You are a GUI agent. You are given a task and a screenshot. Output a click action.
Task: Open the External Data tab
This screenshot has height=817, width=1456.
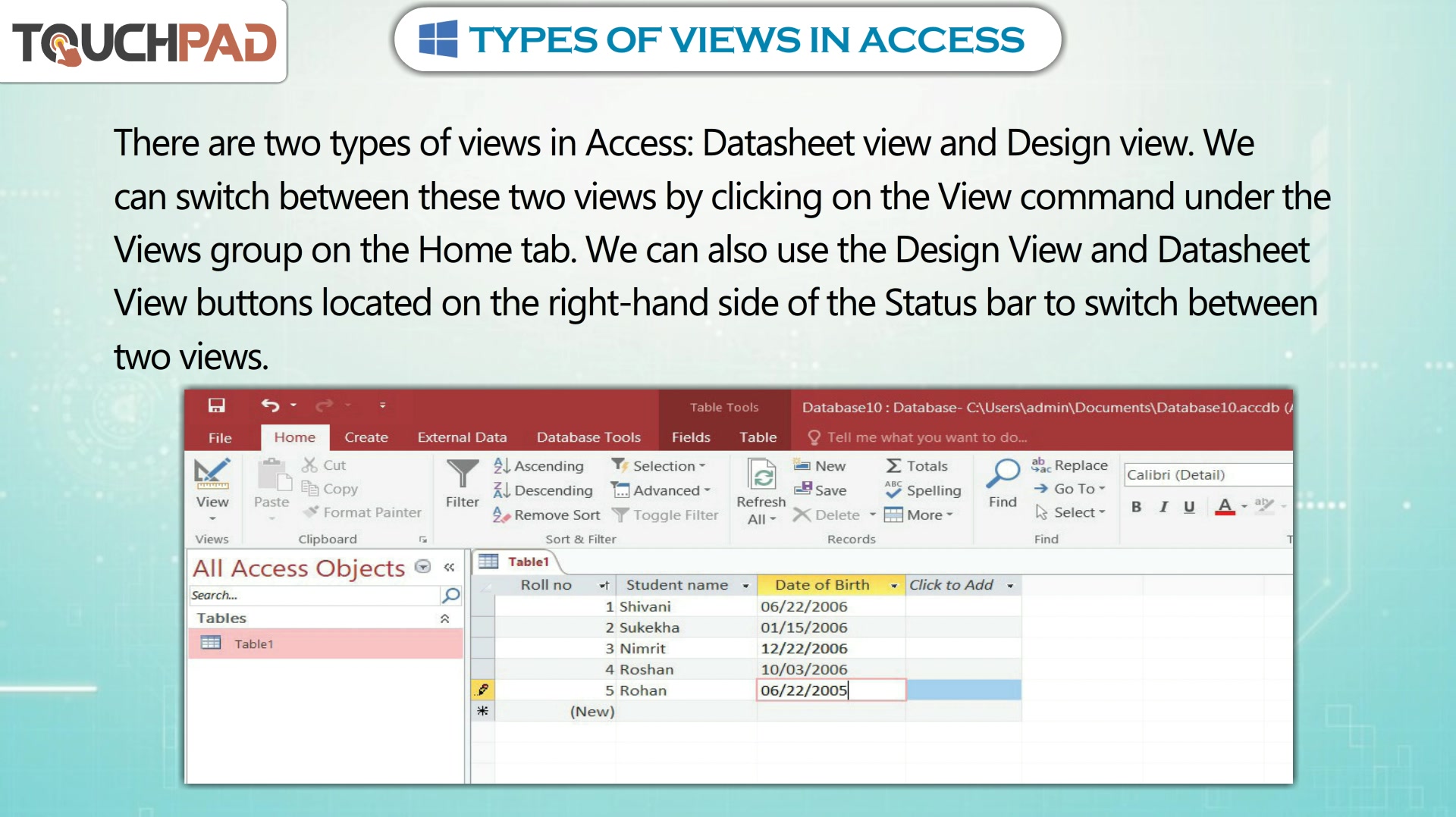[x=462, y=437]
